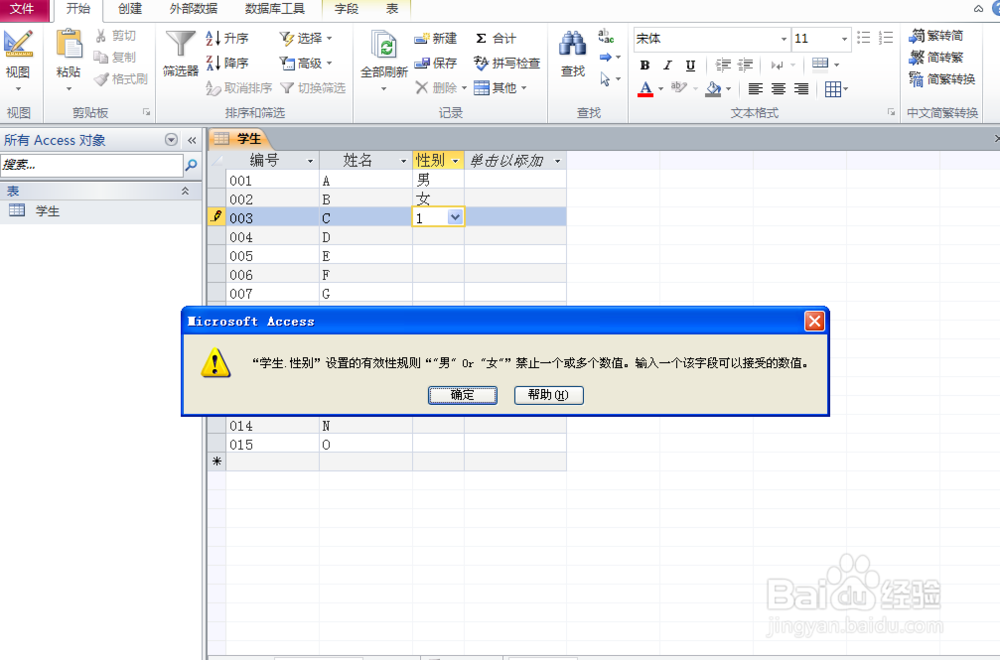Click 确定 in the Access dialog
Image resolution: width=1000 pixels, height=660 pixels.
(x=462, y=395)
